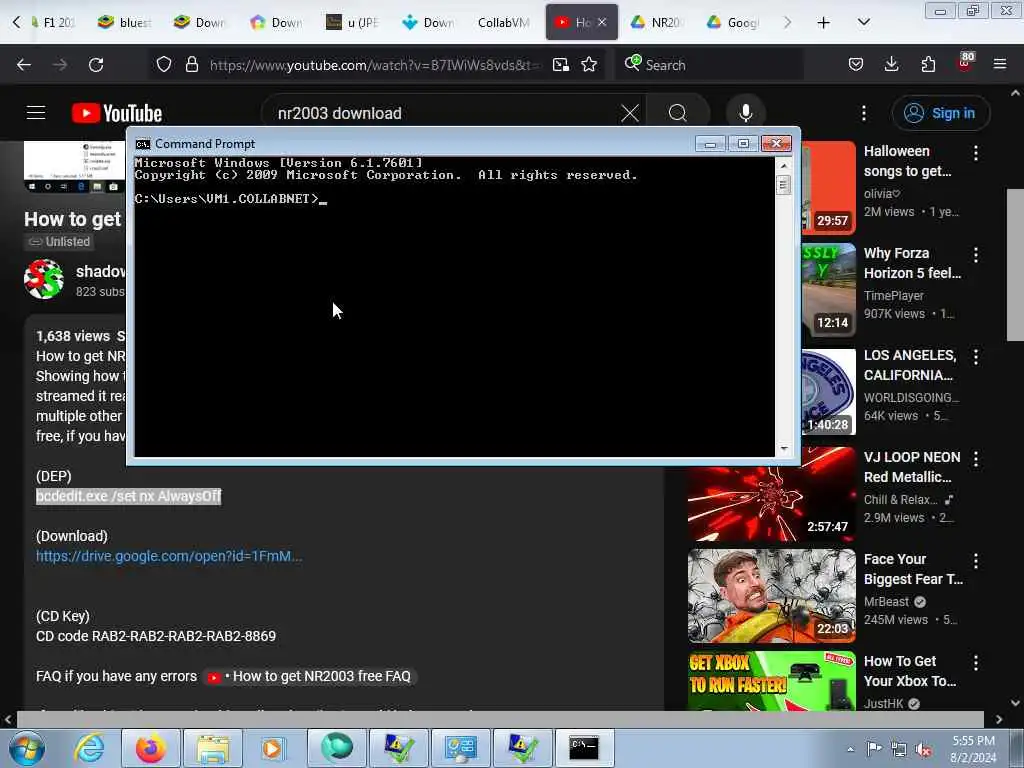Screen dimensions: 1024x768
Task: Open the Windows Start menu
Action: [x=26, y=748]
